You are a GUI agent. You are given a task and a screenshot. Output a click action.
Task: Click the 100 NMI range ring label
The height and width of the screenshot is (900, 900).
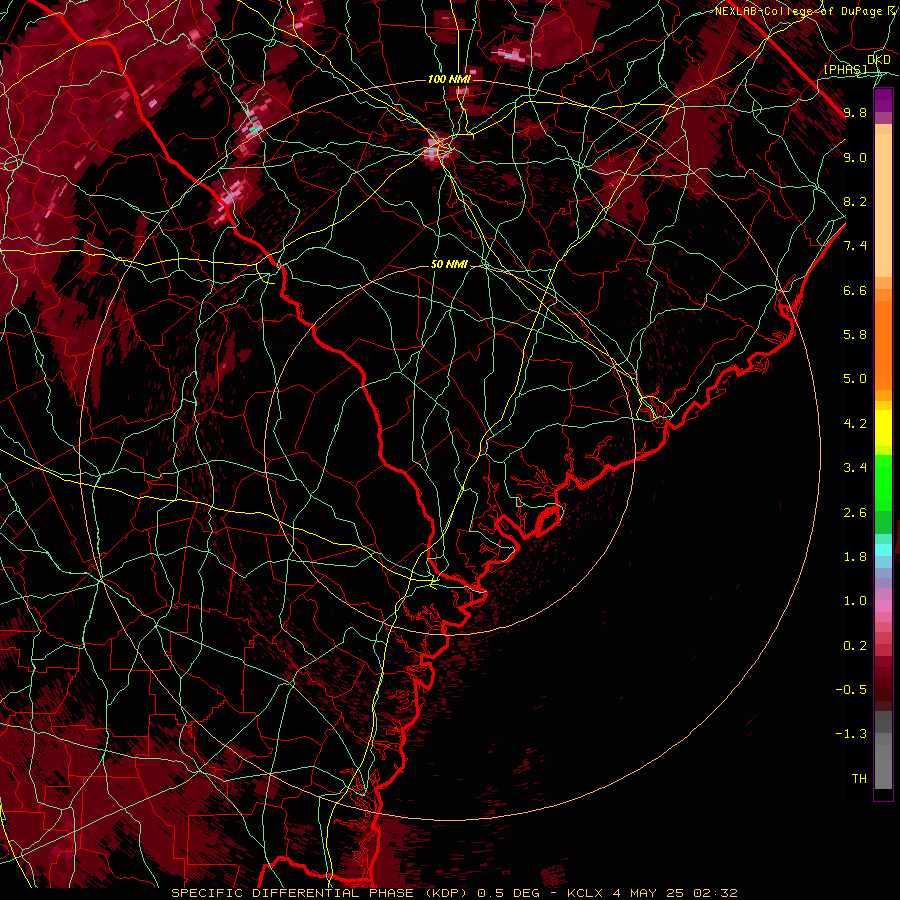pyautogui.click(x=449, y=79)
